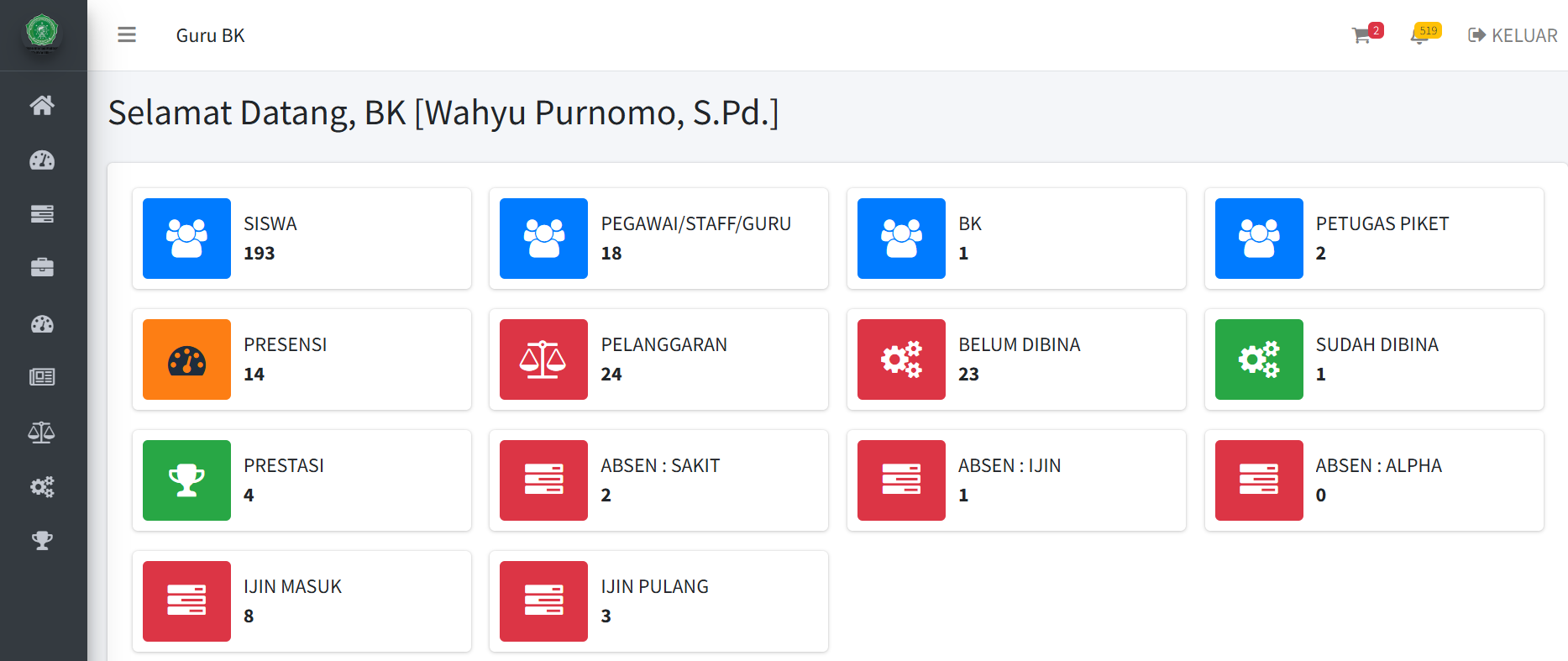
Task: Open the palette-style gauge sidebar icon
Action: [42, 323]
